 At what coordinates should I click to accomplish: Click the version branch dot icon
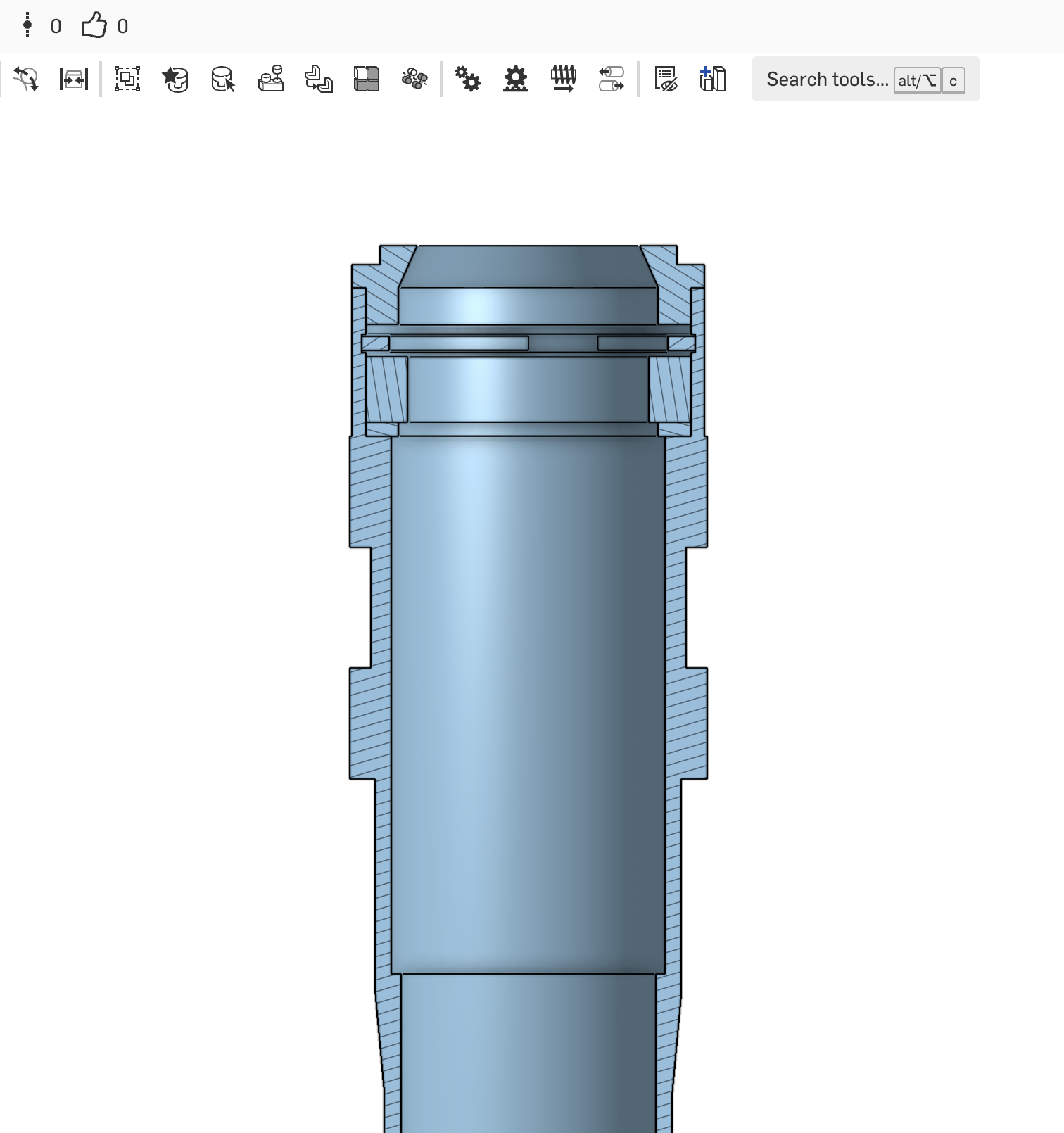(27, 26)
